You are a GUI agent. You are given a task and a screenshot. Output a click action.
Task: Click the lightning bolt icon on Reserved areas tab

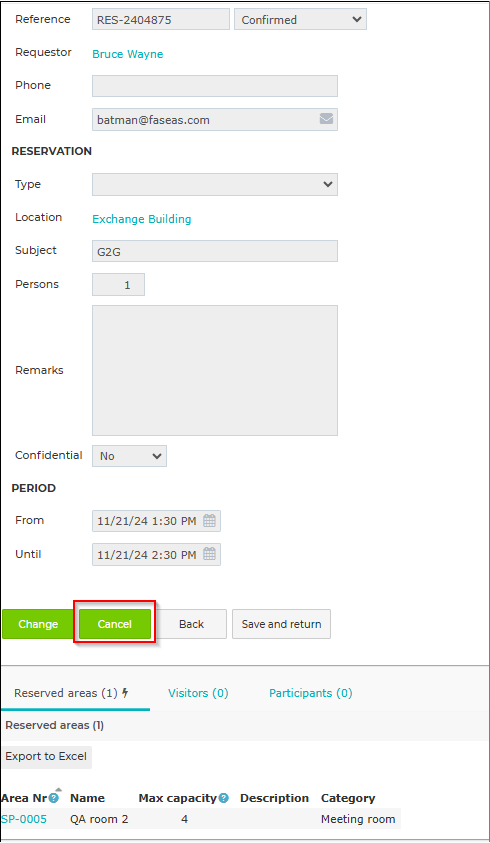coord(125,693)
